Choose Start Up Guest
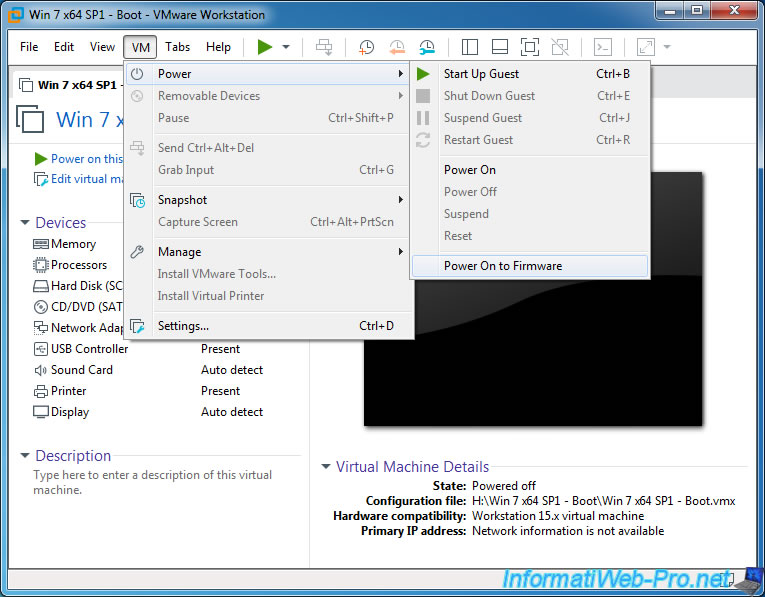Screen dimensions: 765x597 point(530,74)
